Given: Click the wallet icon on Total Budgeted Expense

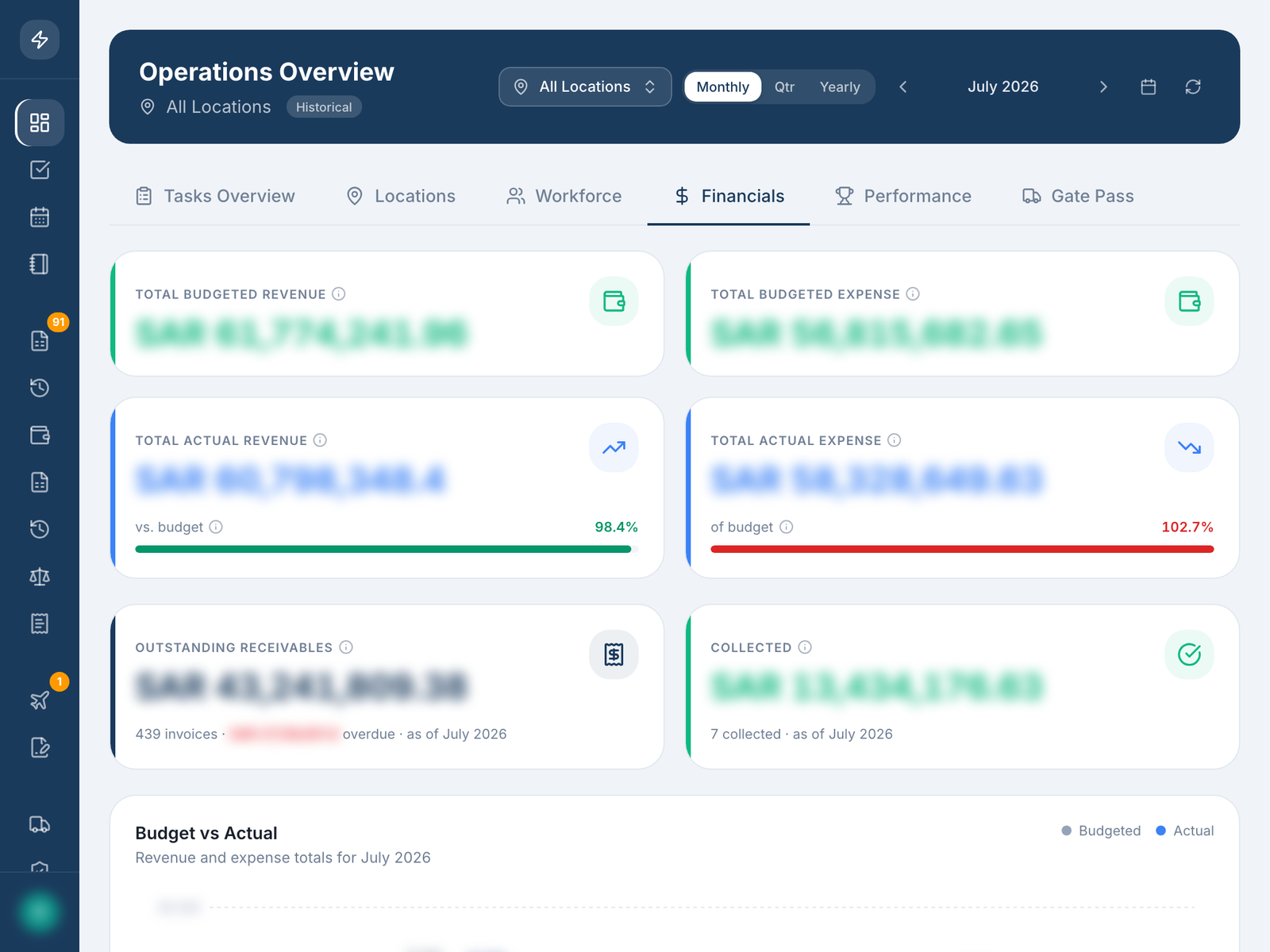Looking at the screenshot, I should coord(1189,301).
